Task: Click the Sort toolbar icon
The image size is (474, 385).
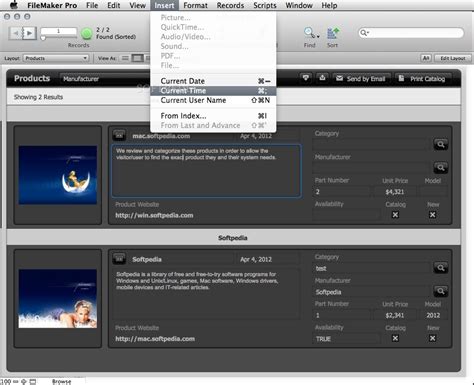Action: pos(333,33)
